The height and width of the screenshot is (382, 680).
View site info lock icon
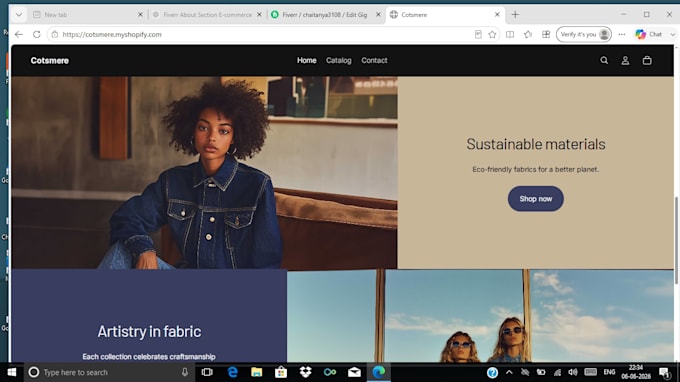click(55, 34)
